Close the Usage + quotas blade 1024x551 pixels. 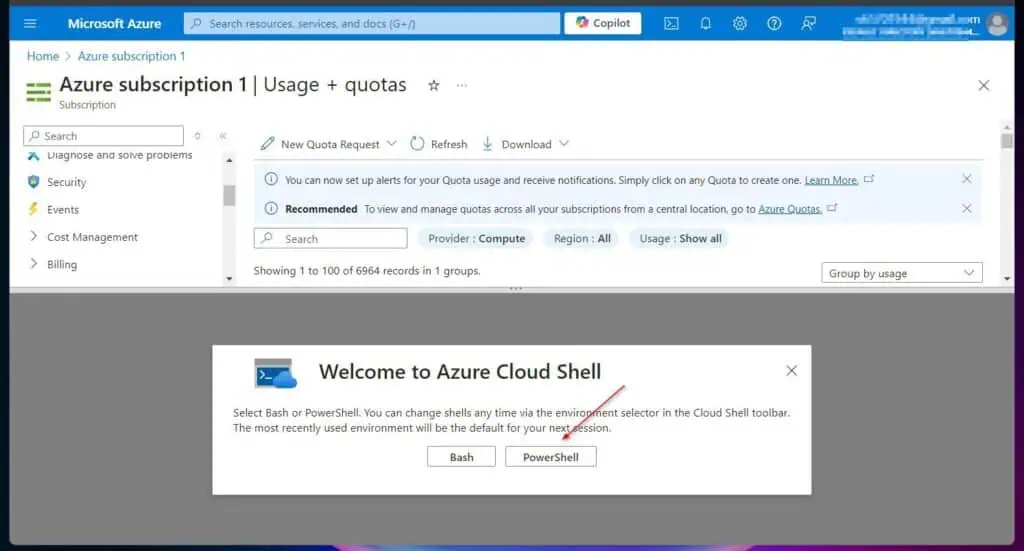tap(984, 86)
